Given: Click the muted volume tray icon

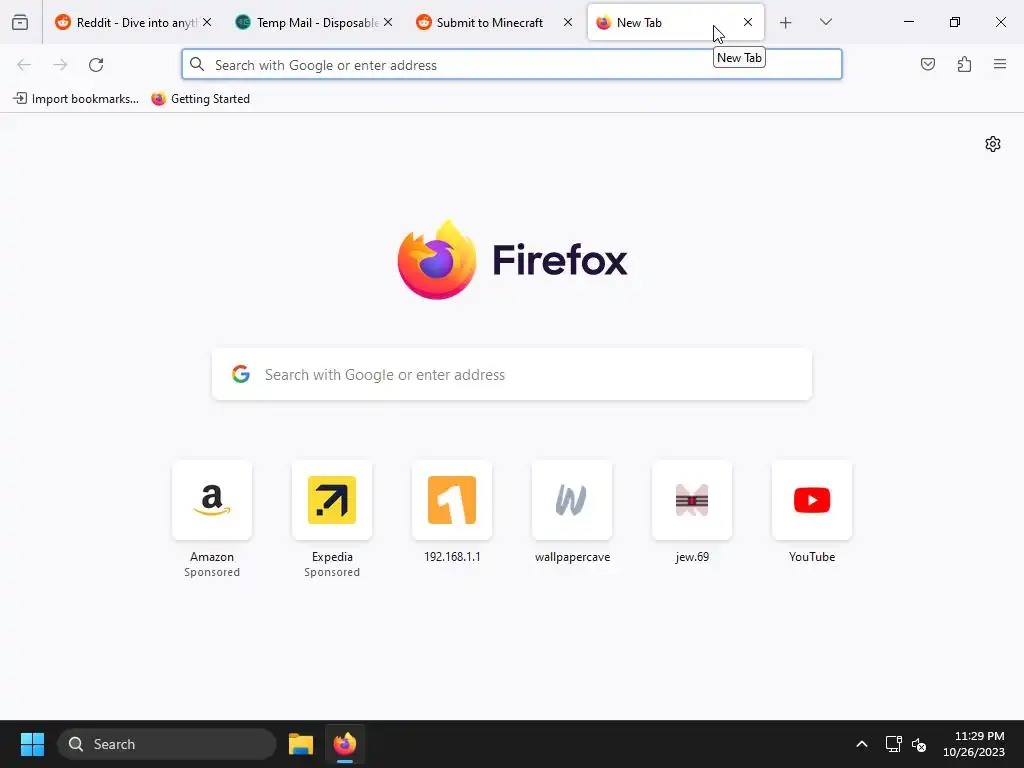Looking at the screenshot, I should coord(919,744).
